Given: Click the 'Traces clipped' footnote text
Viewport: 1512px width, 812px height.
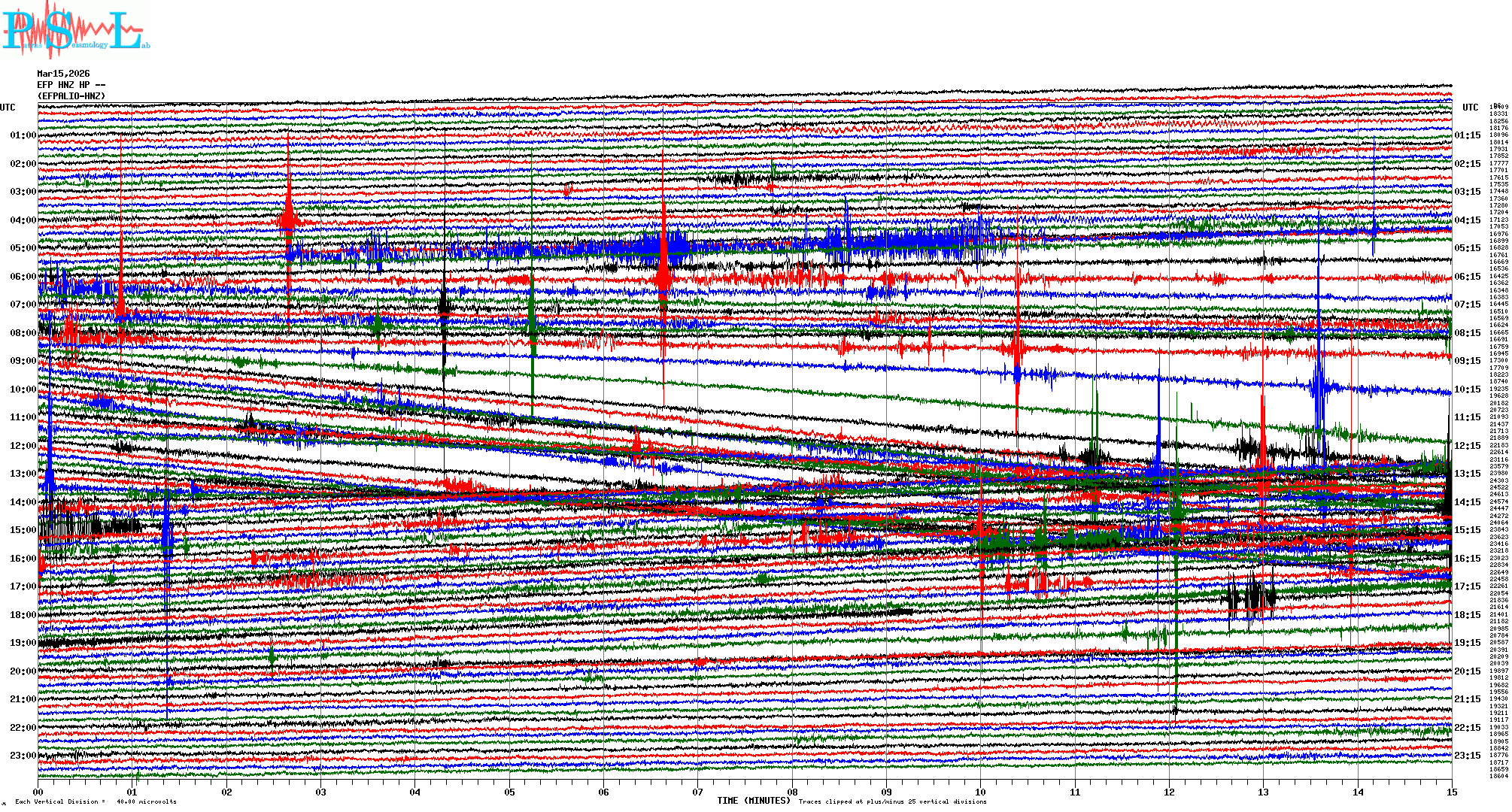Looking at the screenshot, I should [892, 801].
